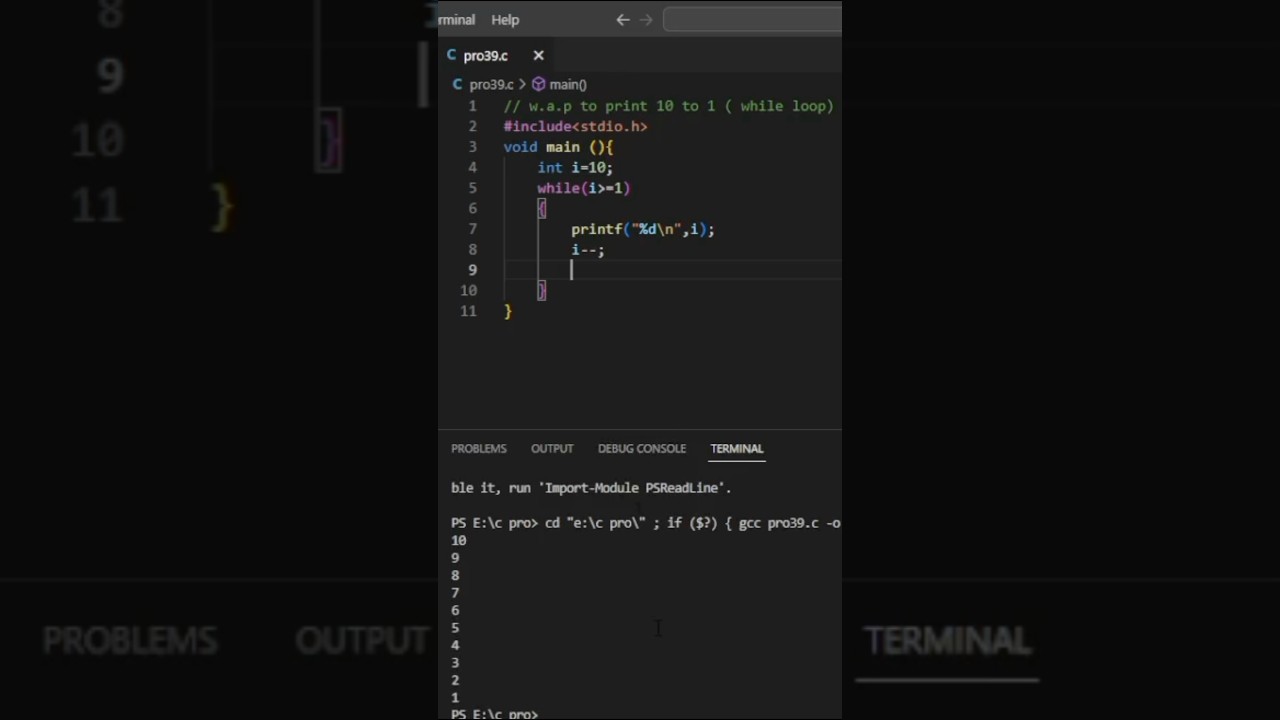Click the comment line 'w.a.p to print 10 to 1'
The height and width of the screenshot is (720, 1280).
click(668, 106)
